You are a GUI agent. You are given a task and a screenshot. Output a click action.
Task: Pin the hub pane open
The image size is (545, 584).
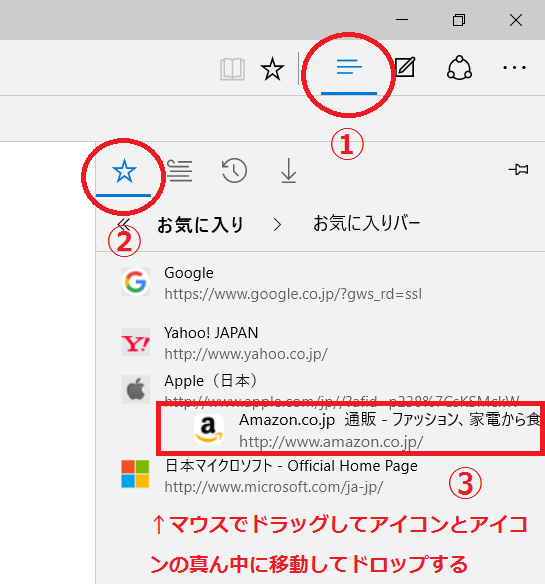point(519,169)
